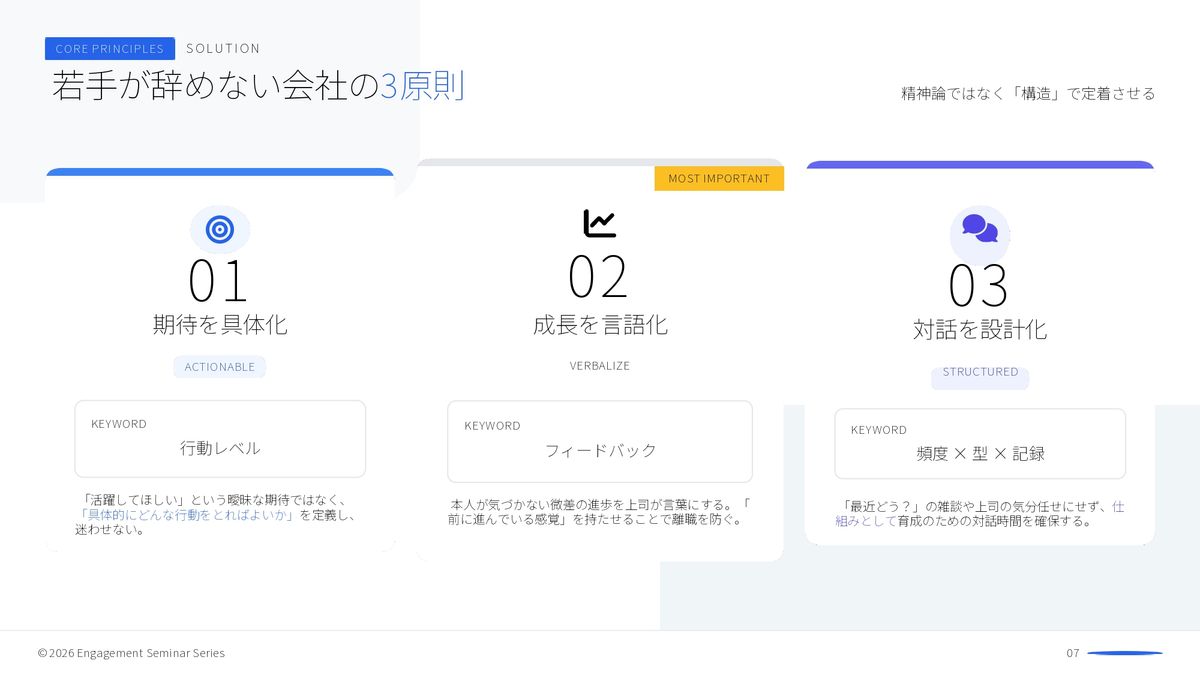Select the ACTIONABLE pill label
This screenshot has width=1200, height=675.
(x=220, y=367)
